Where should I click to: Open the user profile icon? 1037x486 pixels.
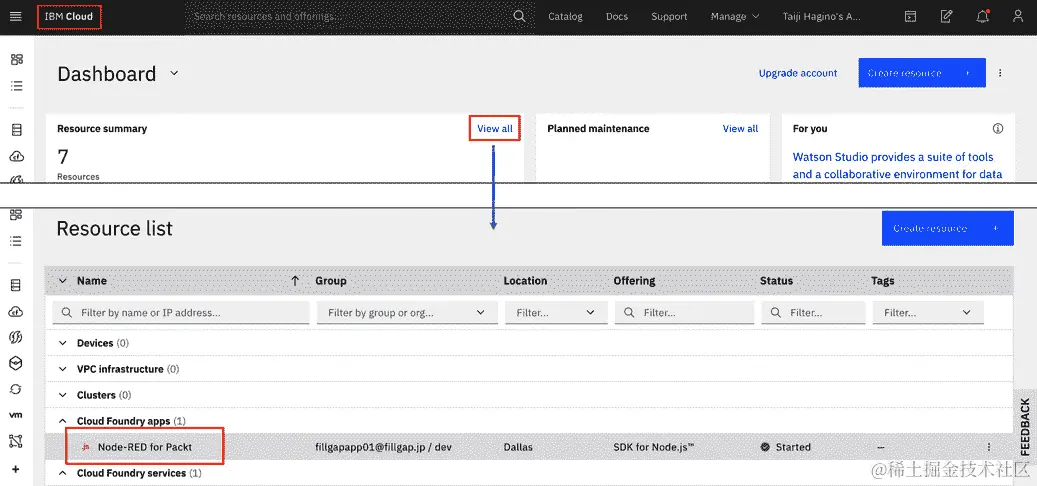1018,17
